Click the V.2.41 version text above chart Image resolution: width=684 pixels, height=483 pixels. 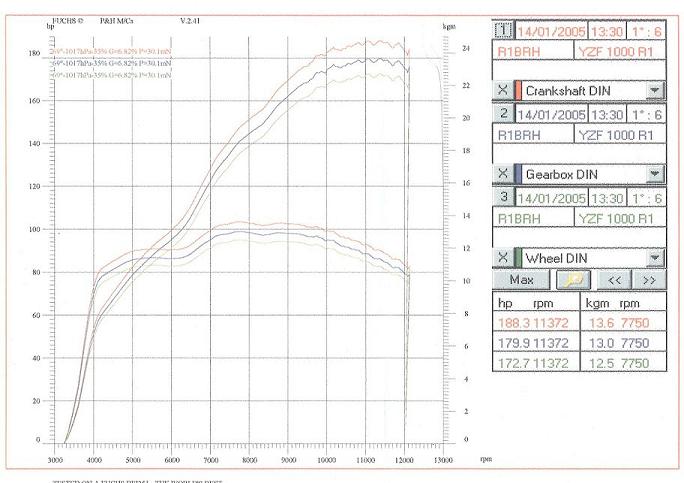click(190, 21)
